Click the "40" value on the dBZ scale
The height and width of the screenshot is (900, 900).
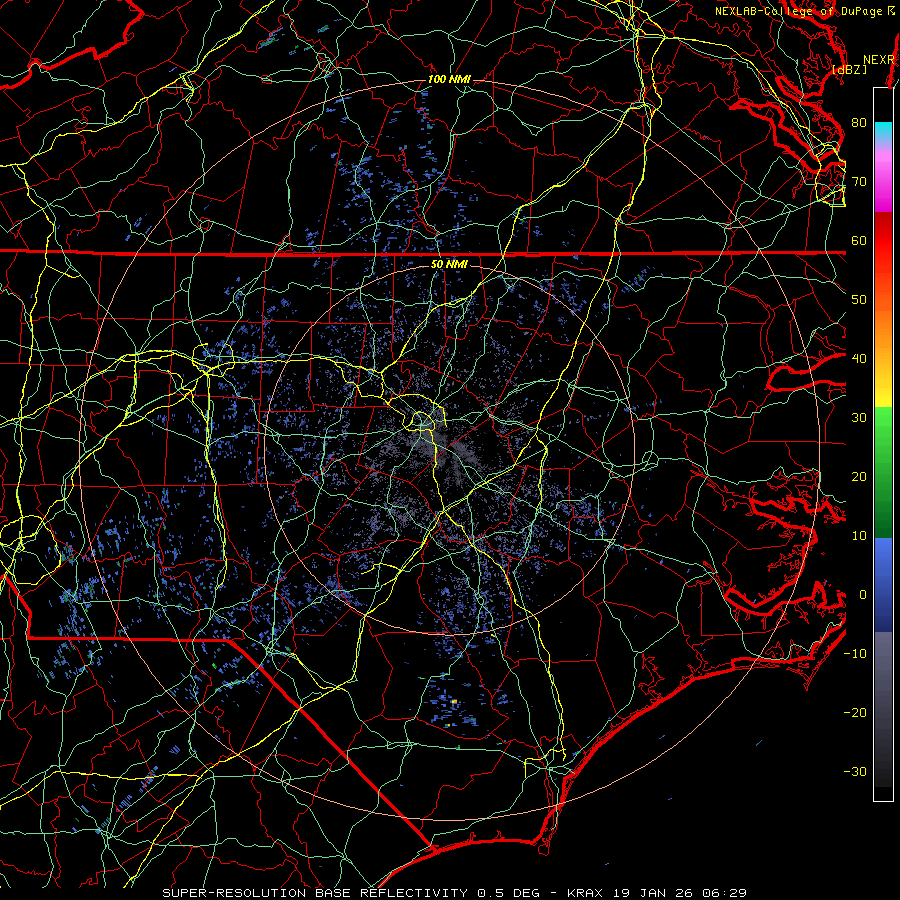pos(859,359)
